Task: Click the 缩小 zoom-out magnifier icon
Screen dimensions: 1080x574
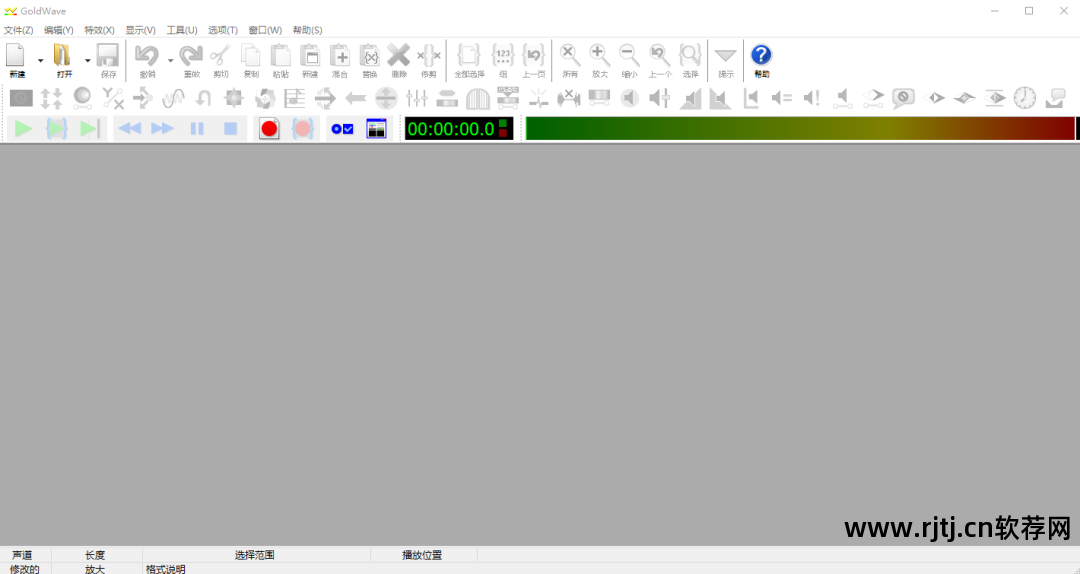Action: point(630,55)
